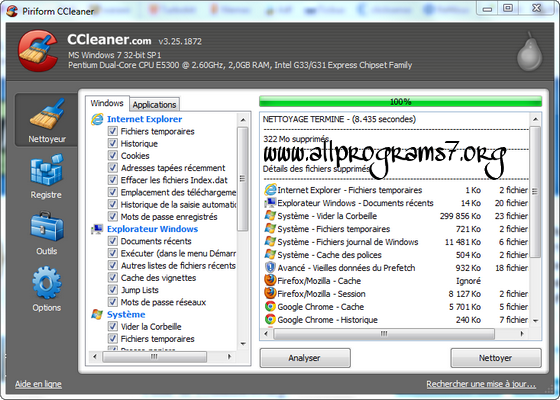Click the Analyser button
Image resolution: width=560 pixels, height=400 pixels.
[x=305, y=358]
